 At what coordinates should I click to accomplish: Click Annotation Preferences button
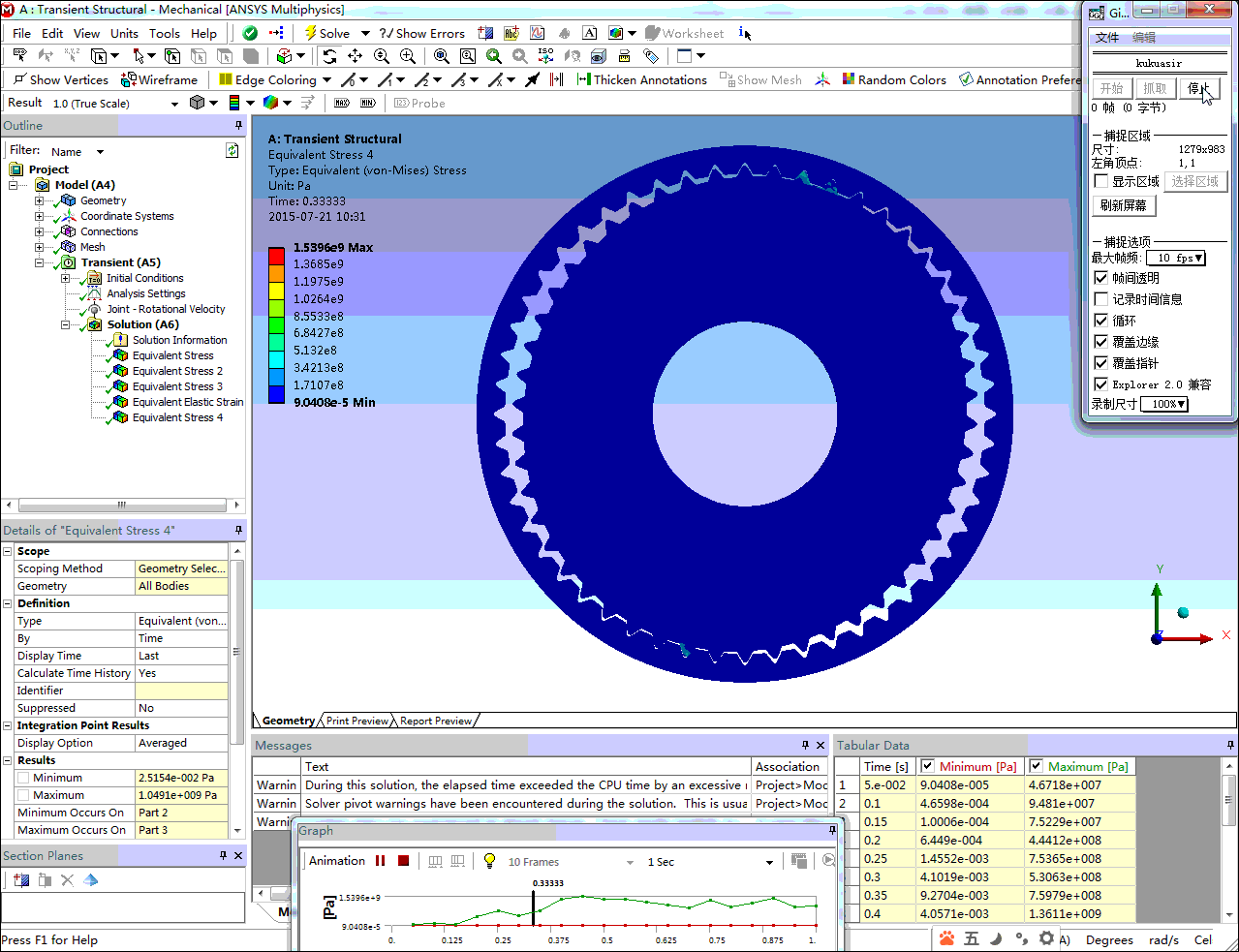coord(1019,79)
